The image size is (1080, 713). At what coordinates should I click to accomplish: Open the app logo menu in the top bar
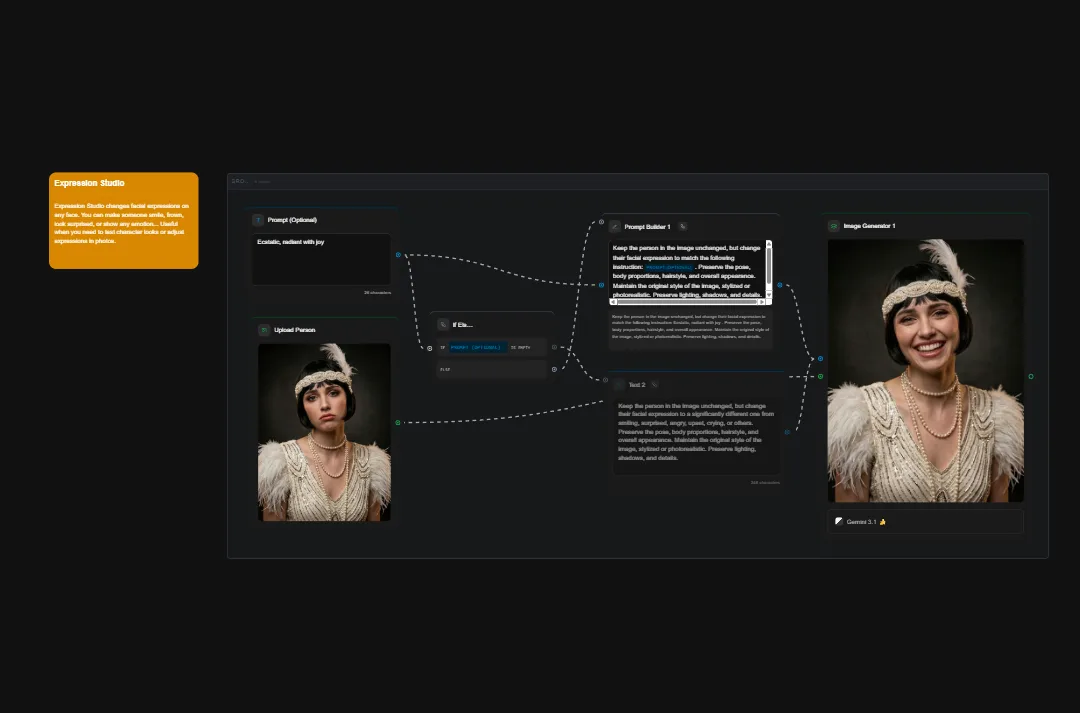point(238,181)
